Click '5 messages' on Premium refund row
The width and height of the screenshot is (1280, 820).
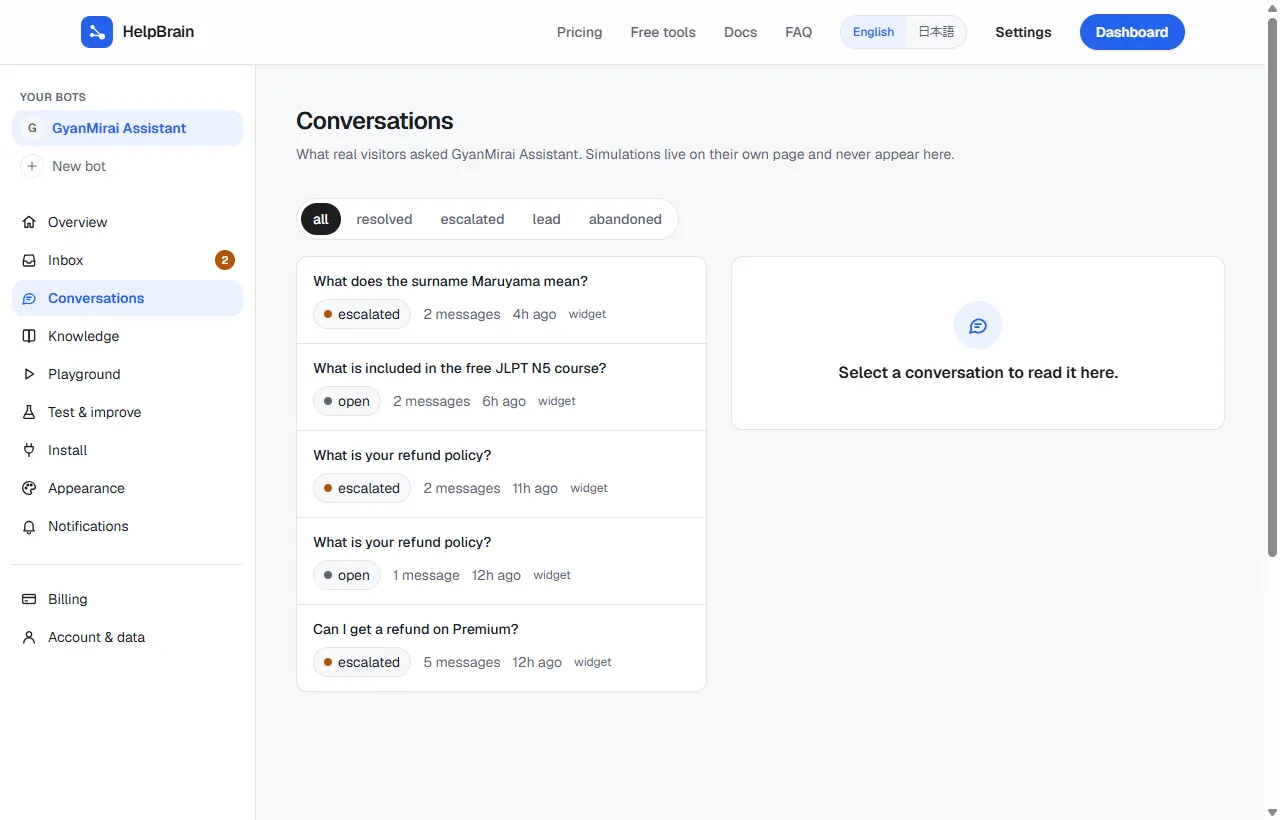(x=462, y=662)
